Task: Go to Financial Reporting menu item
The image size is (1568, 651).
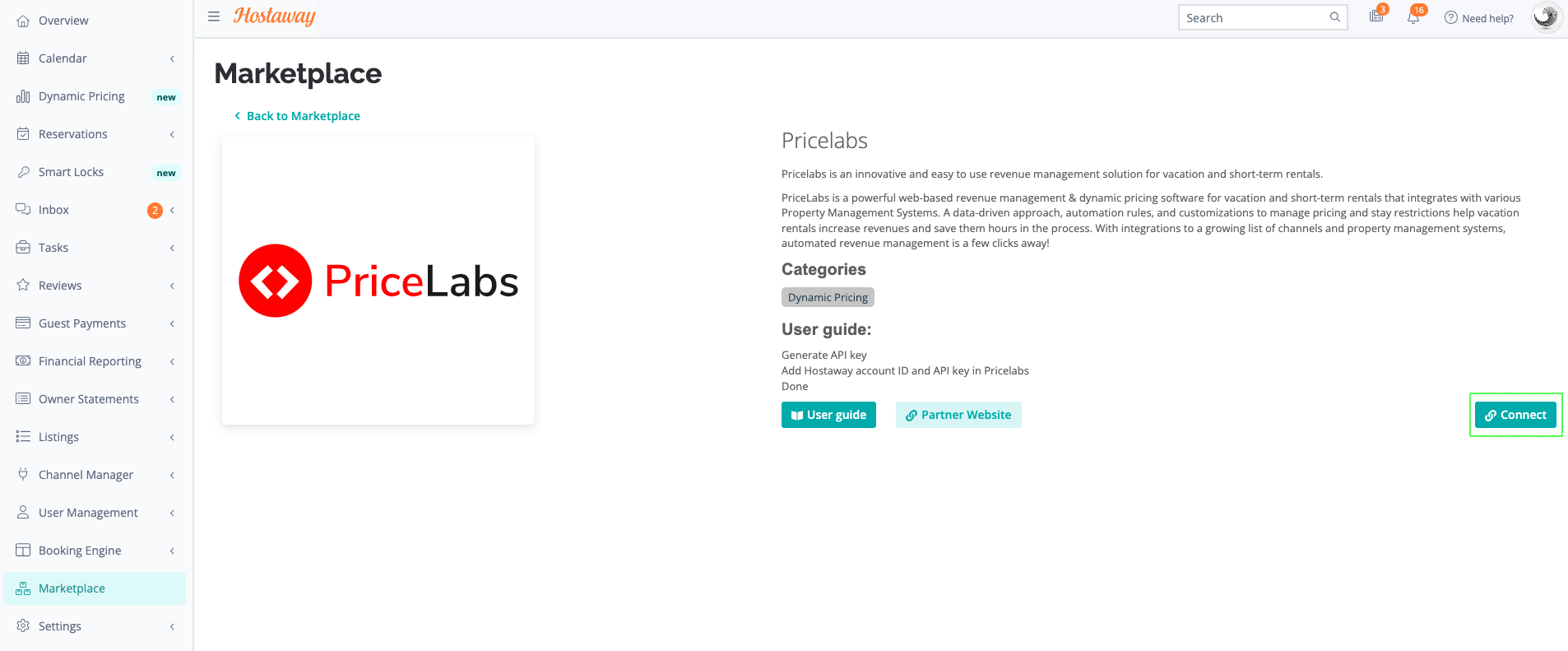Action: (95, 361)
